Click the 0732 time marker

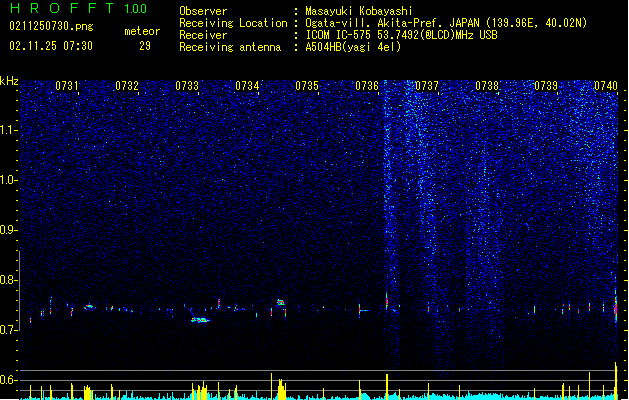coord(127,86)
